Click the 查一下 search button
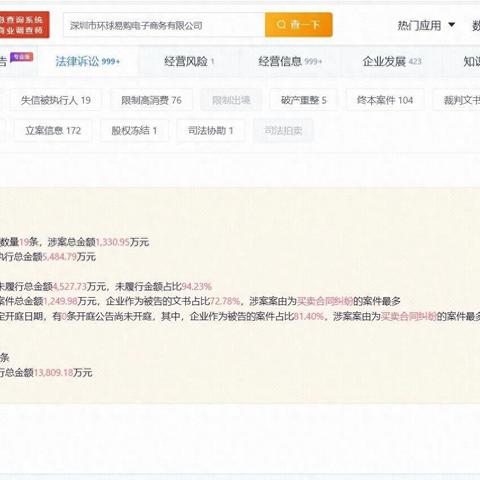The width and height of the screenshot is (480, 480). point(299,25)
